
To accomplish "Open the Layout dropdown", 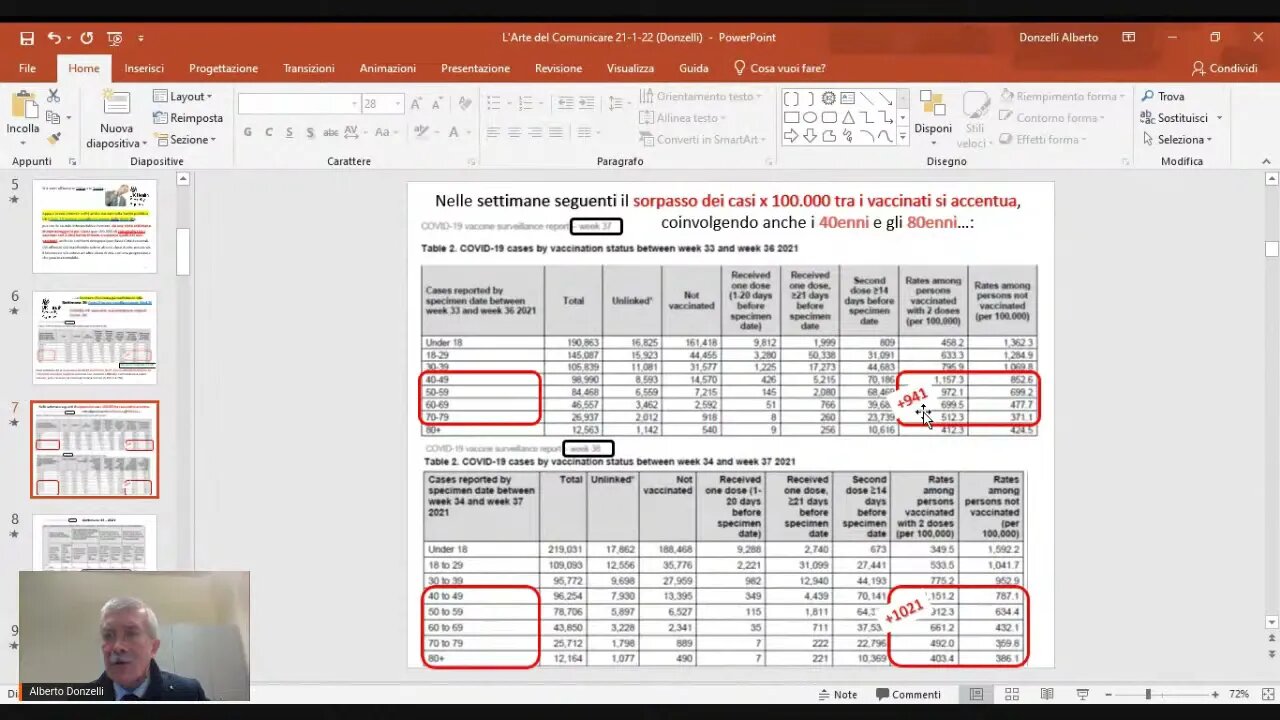I will click(x=183, y=96).
